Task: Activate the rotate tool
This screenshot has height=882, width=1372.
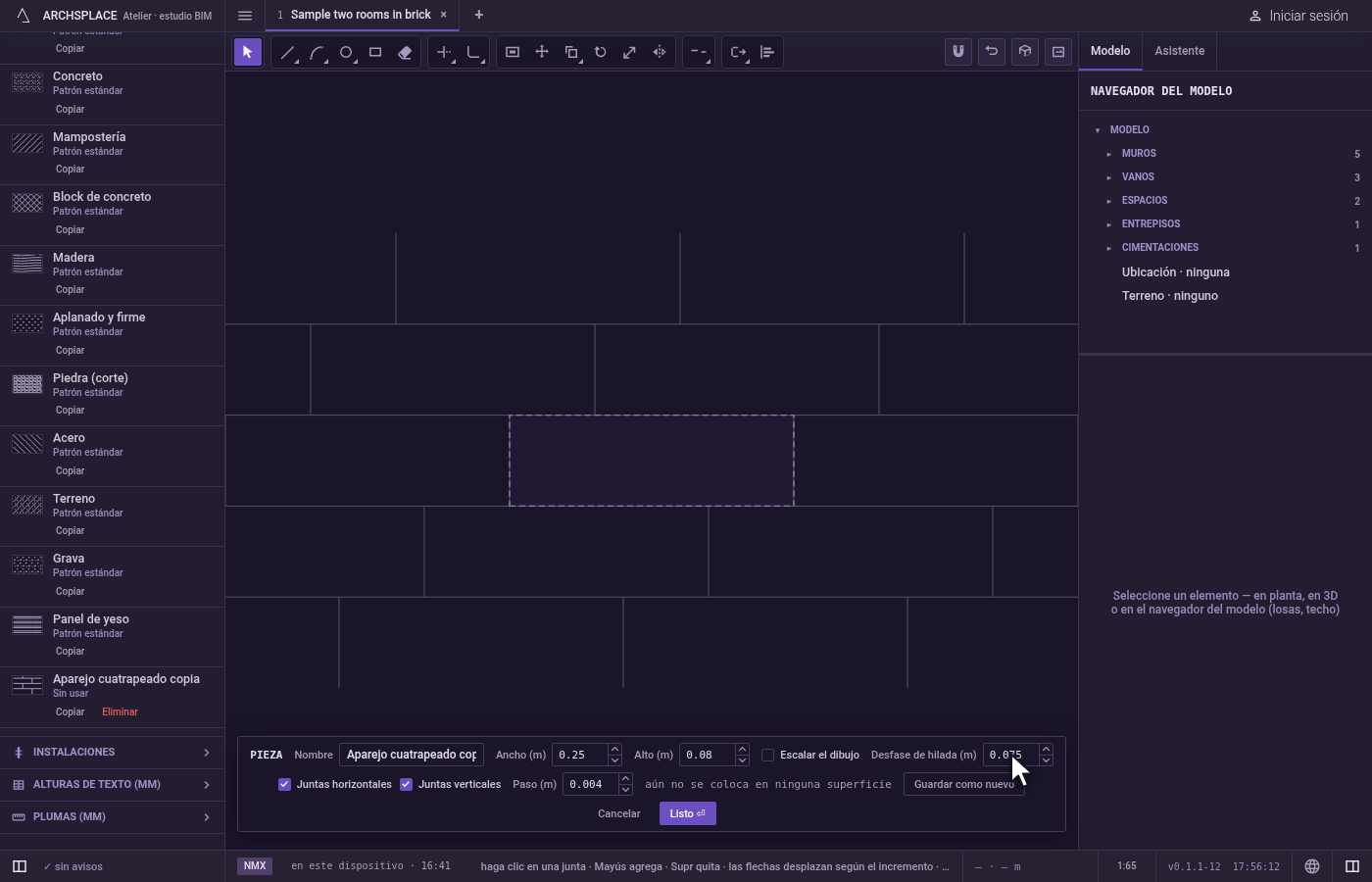Action: (x=601, y=53)
